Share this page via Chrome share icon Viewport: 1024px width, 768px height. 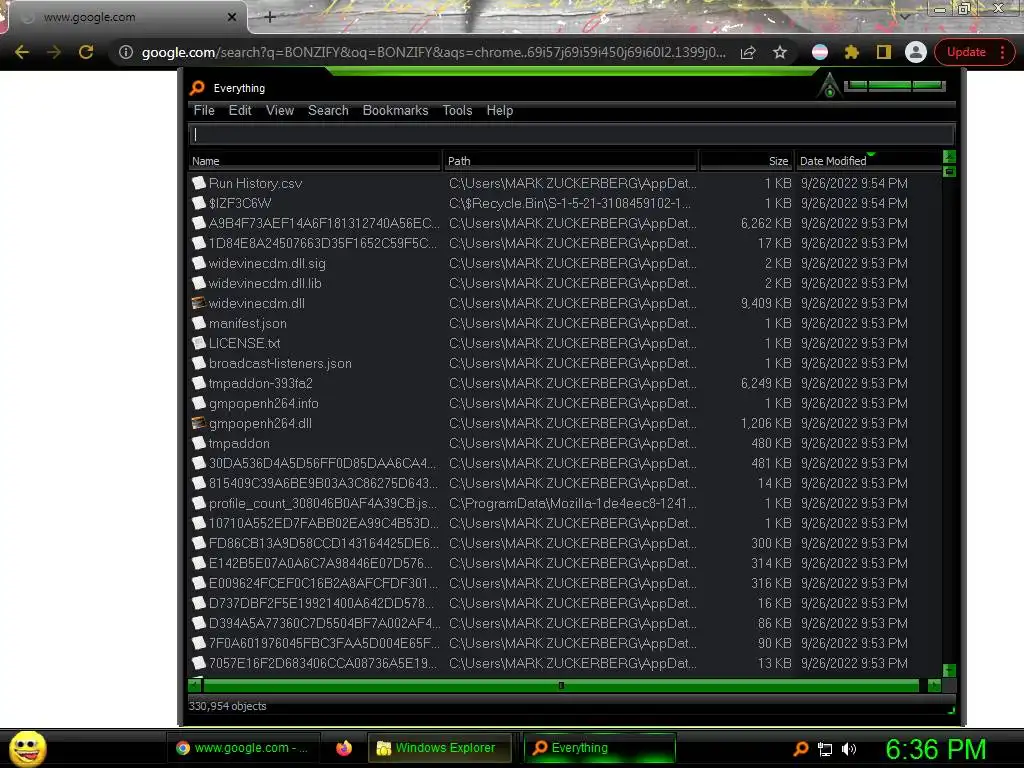(748, 52)
